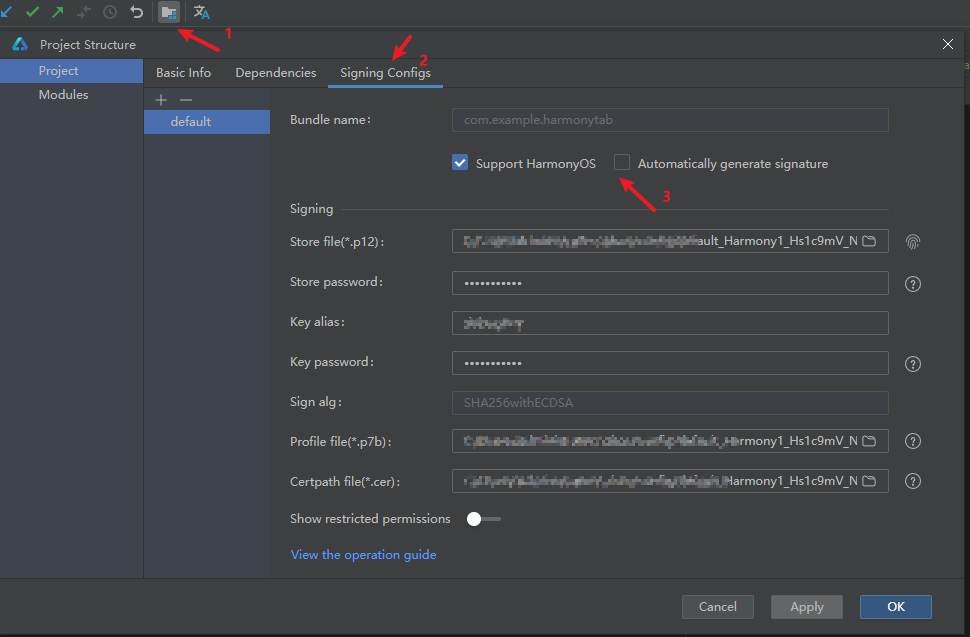Enable Automatically generate signature

tap(622, 163)
